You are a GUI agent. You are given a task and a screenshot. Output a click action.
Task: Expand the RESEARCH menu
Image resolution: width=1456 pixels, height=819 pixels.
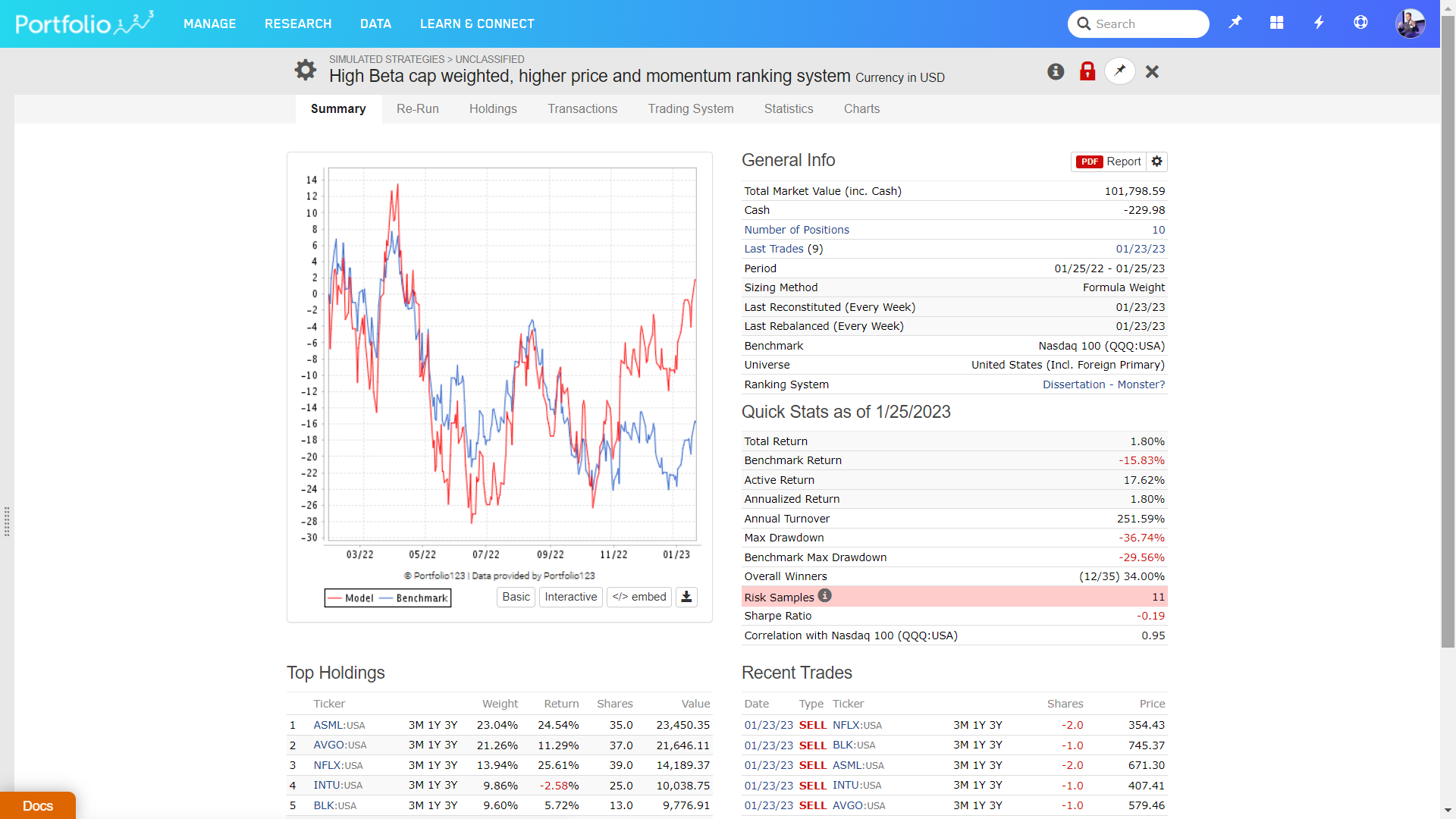click(298, 24)
